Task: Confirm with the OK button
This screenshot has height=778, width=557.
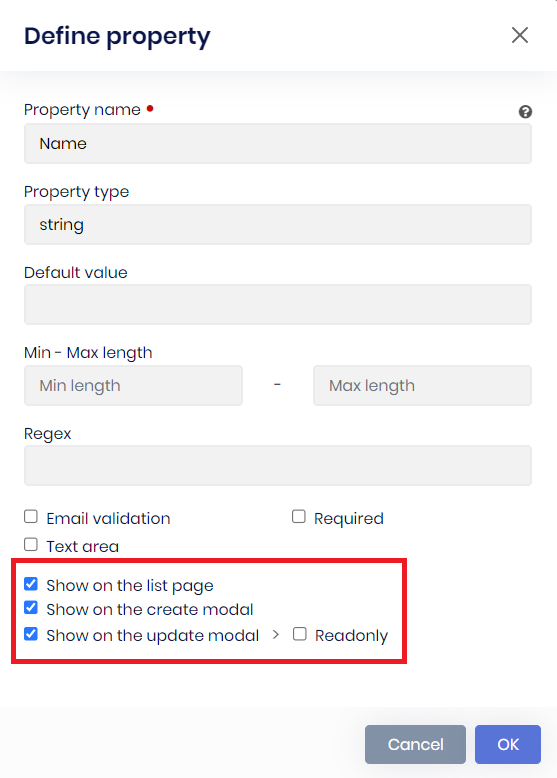Action: tap(508, 744)
